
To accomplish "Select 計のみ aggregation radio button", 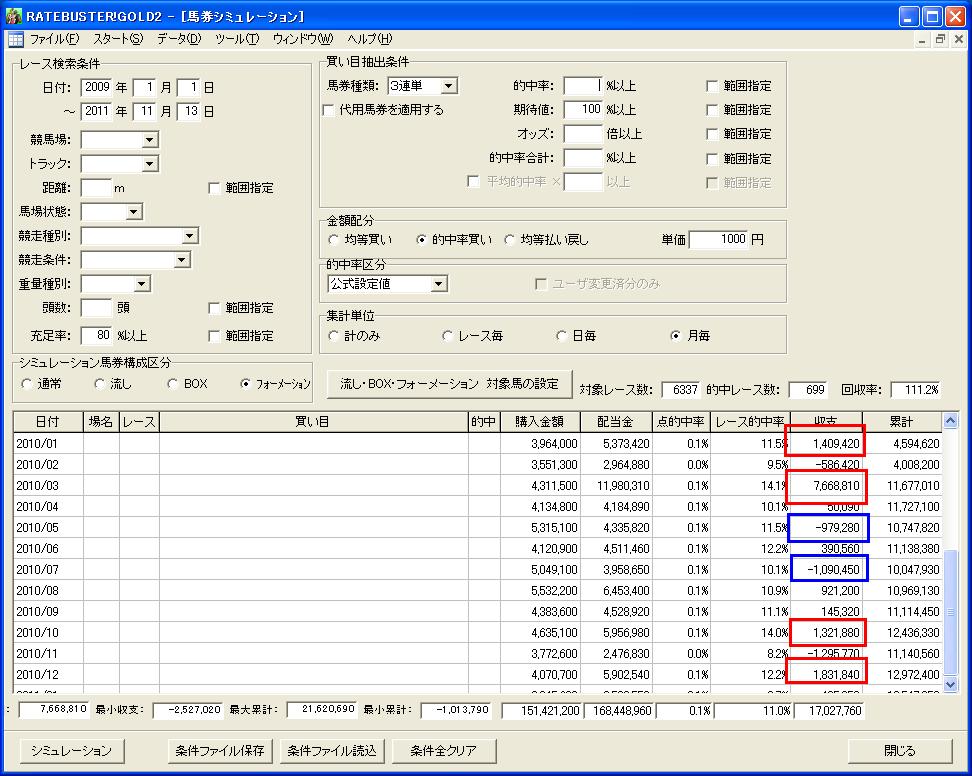I will tap(334, 336).
